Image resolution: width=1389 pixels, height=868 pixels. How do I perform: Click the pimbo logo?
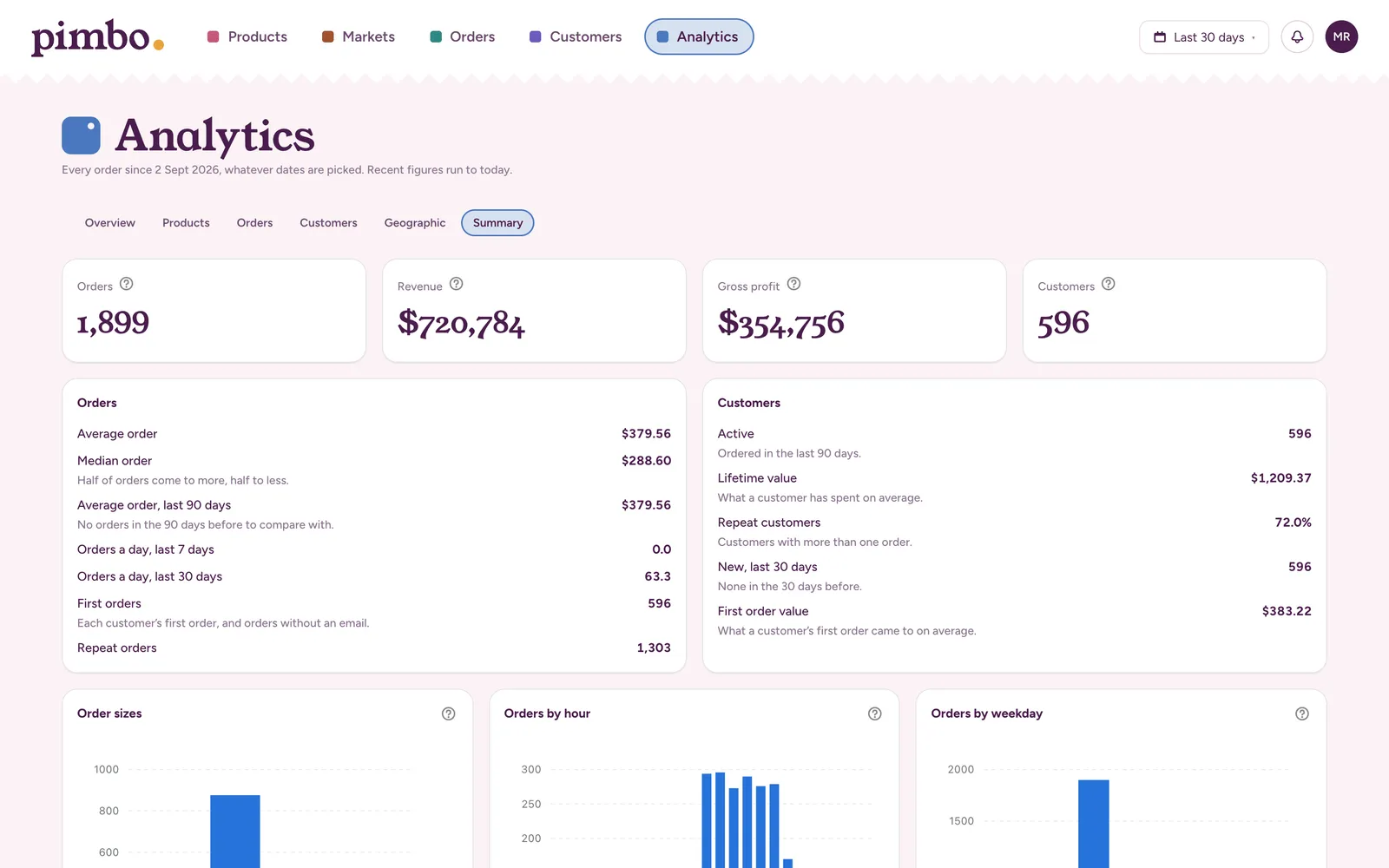(97, 37)
